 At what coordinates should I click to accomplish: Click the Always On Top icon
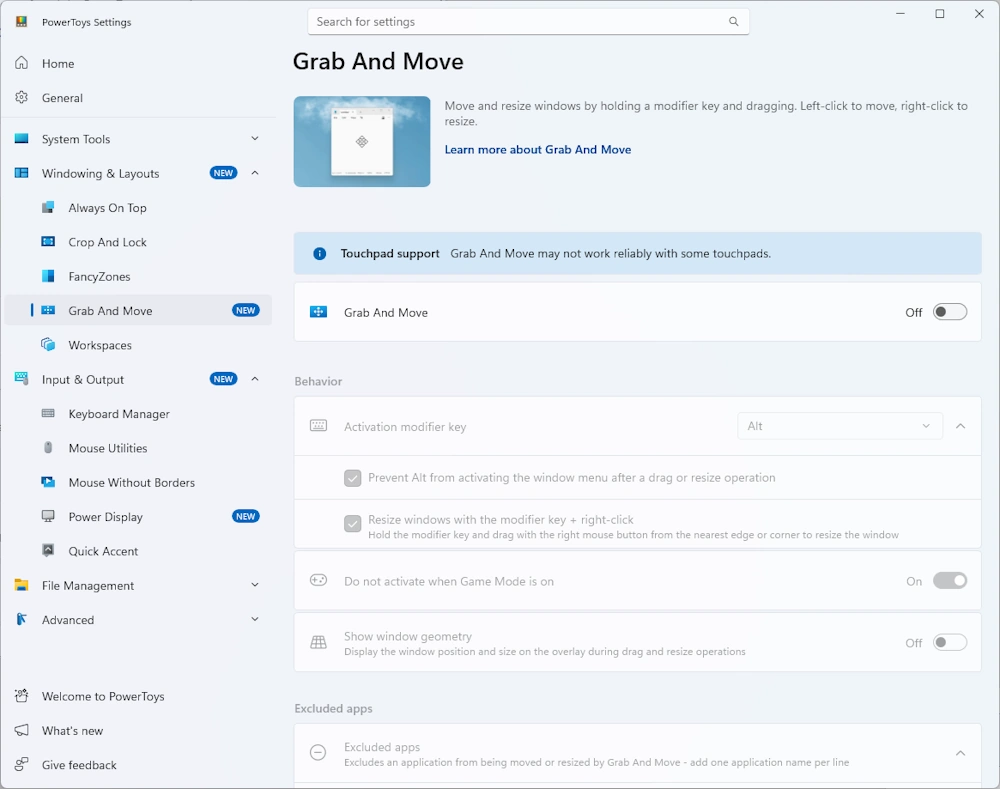click(48, 208)
